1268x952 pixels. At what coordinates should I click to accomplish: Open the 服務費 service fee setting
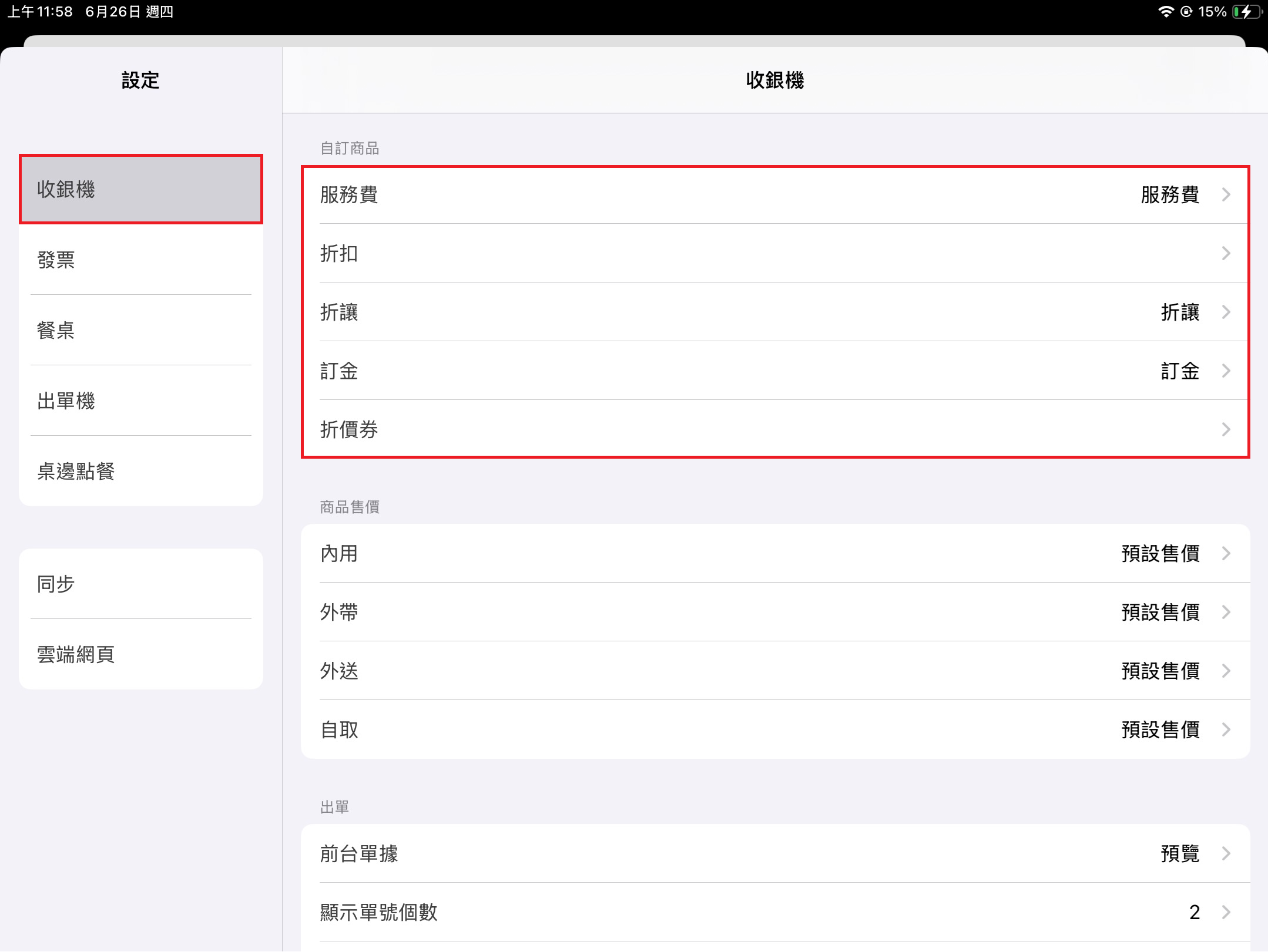[x=774, y=195]
